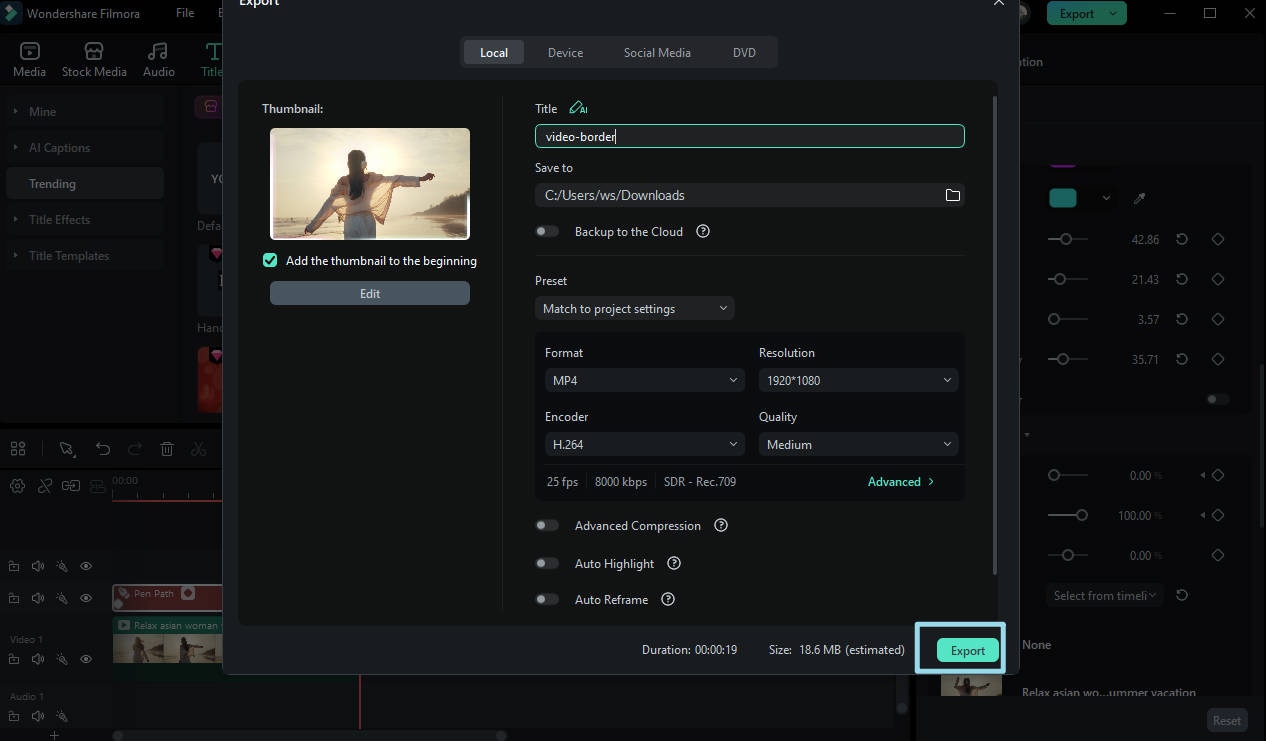Open the File menu

pyautogui.click(x=185, y=13)
